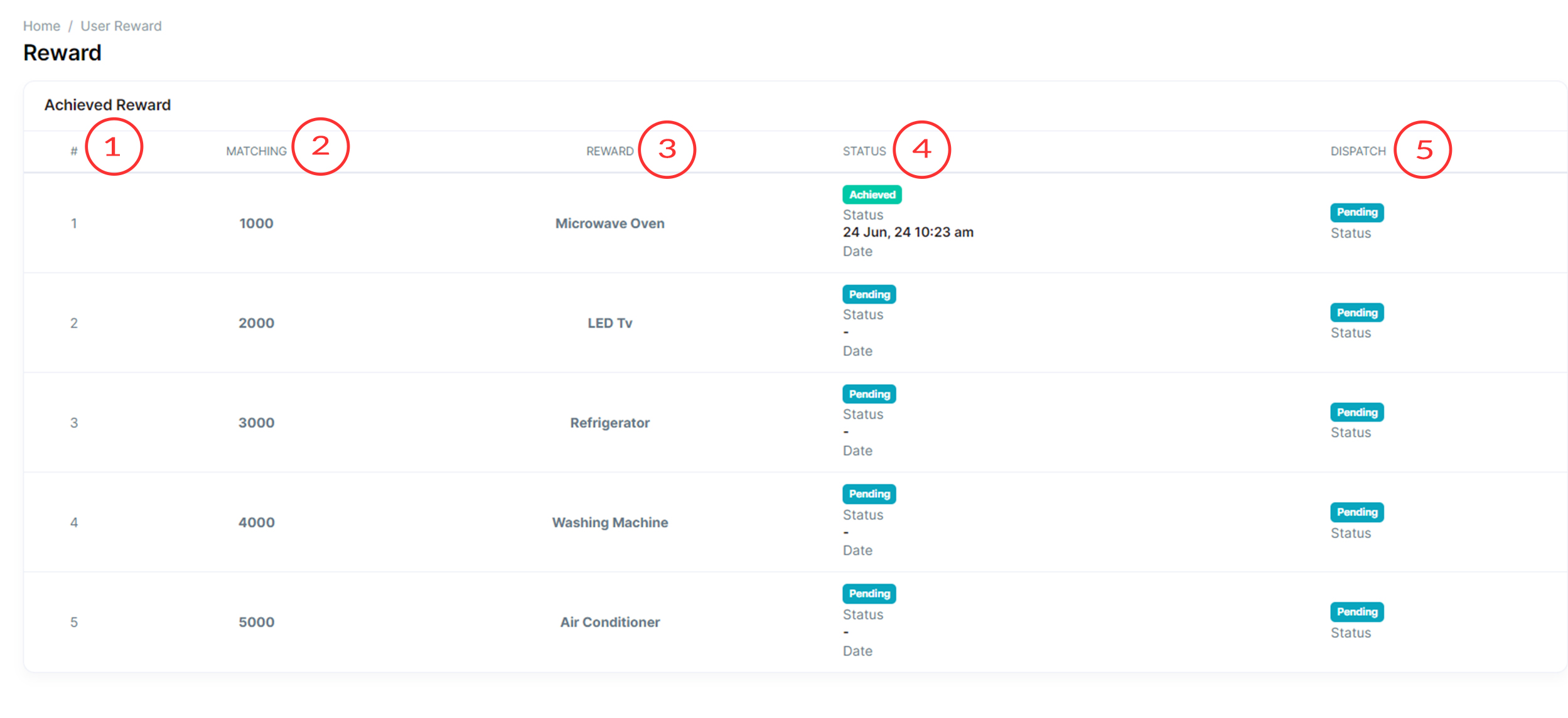Screen dimensions: 1568x718
Task: Click the REWARD column header
Action: (609, 151)
